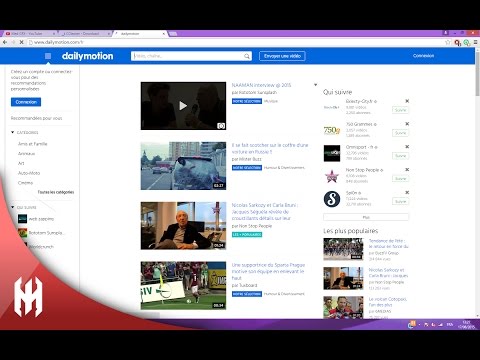Image resolution: width=480 pixels, height=360 pixels.
Task: Click the 750g channel logo
Action: [x=332, y=130]
